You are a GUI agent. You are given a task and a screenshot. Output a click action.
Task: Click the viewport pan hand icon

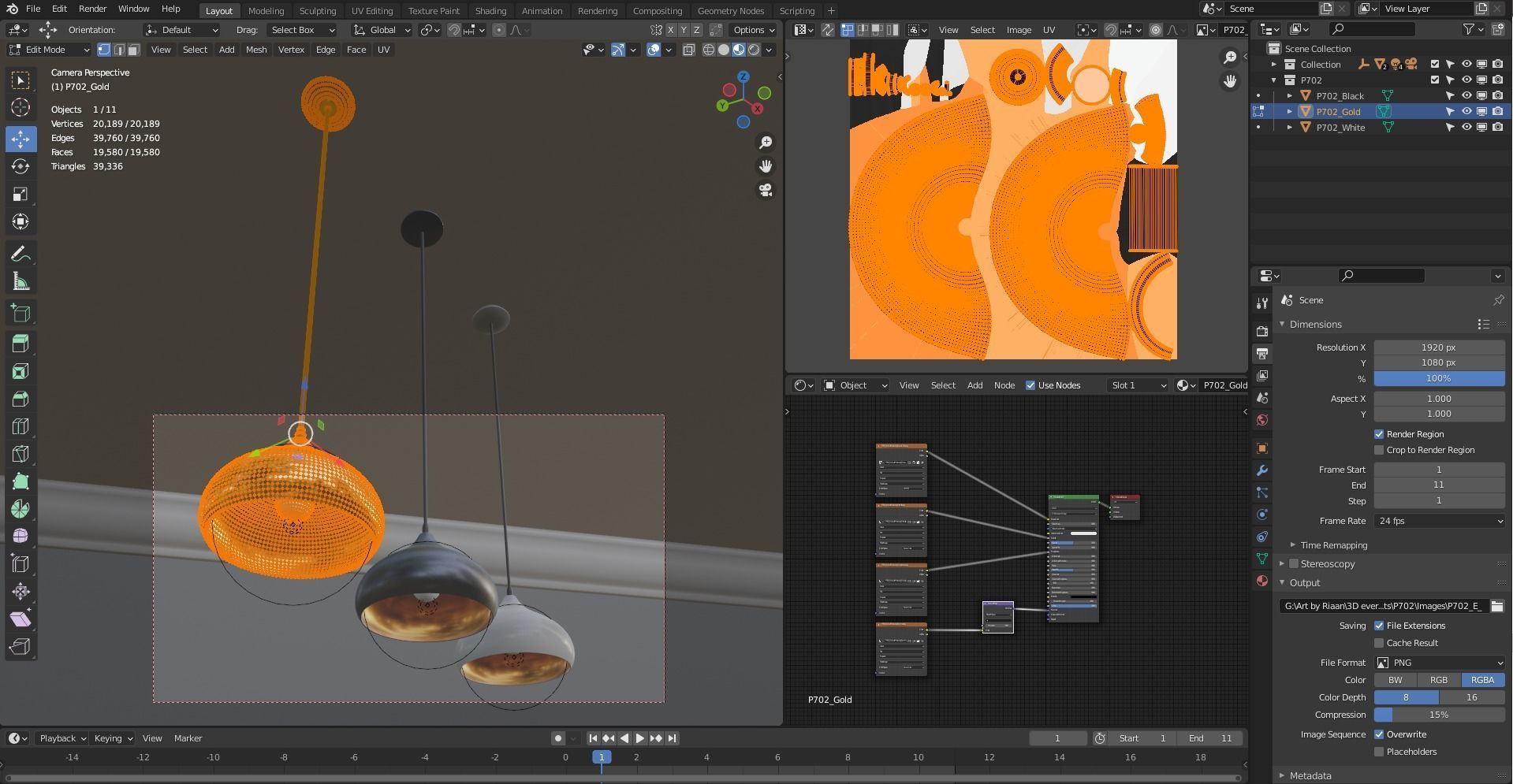point(765,166)
